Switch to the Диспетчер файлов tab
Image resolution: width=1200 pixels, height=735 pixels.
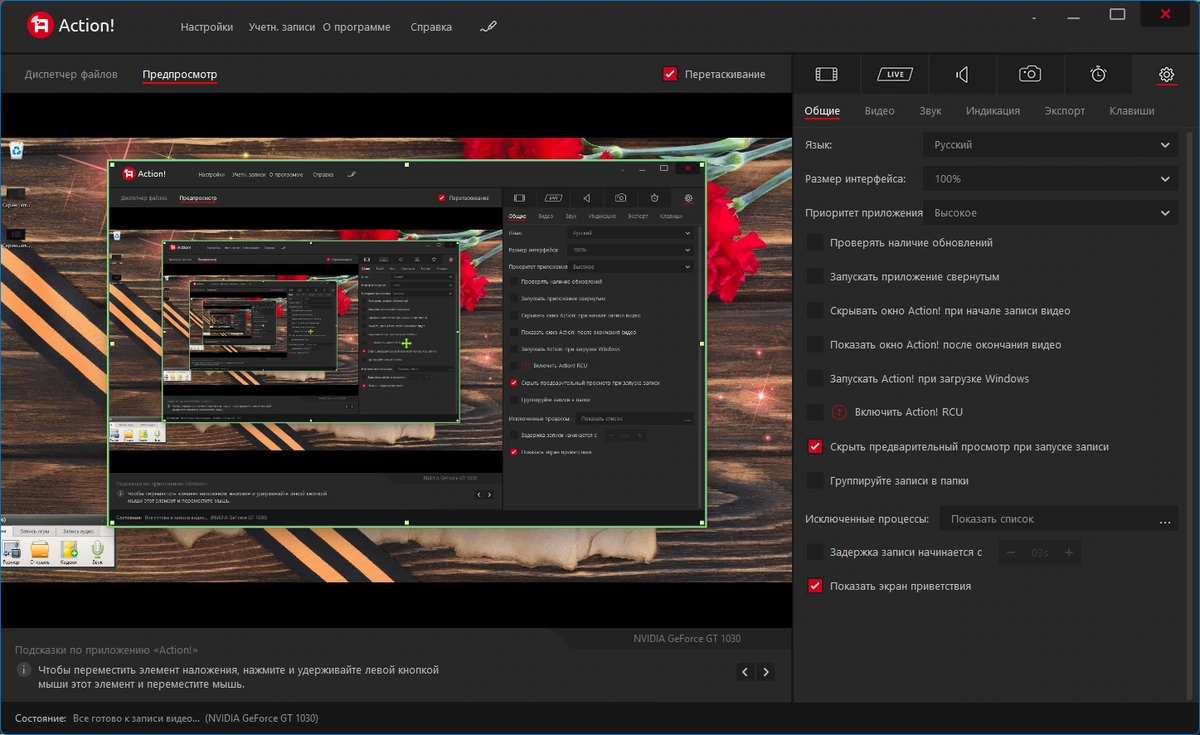71,74
